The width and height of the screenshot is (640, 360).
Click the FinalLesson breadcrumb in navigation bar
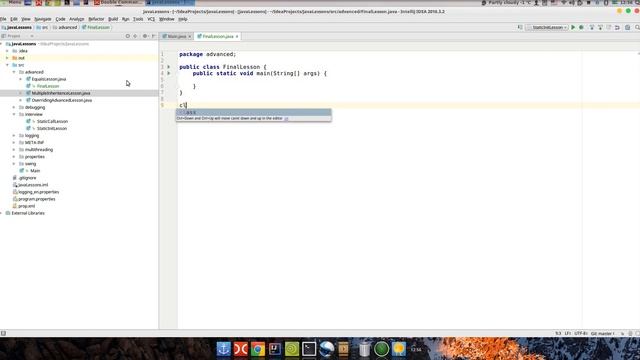(x=96, y=27)
